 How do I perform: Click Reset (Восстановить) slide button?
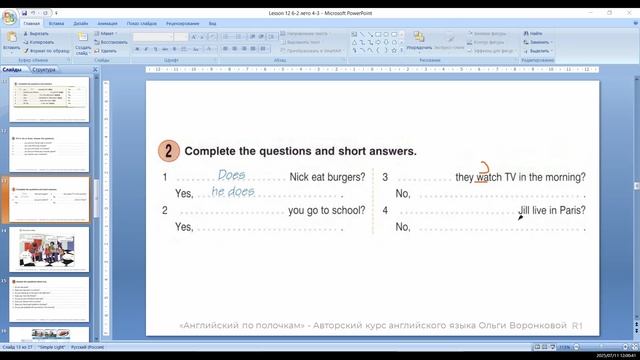pyautogui.click(x=111, y=42)
